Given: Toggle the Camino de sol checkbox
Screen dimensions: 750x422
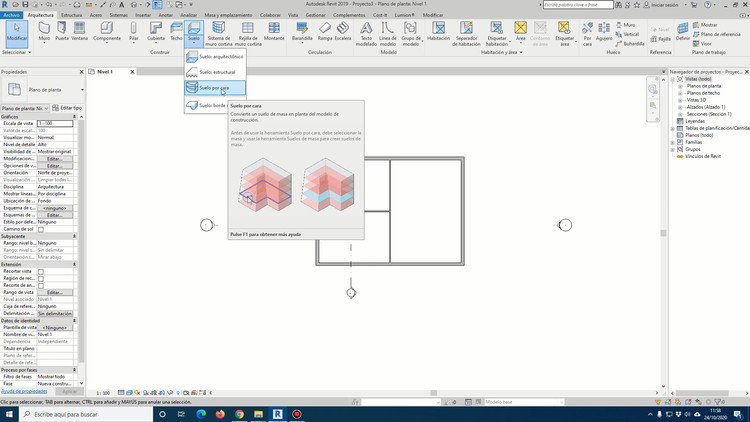Looking at the screenshot, I should coord(41,229).
